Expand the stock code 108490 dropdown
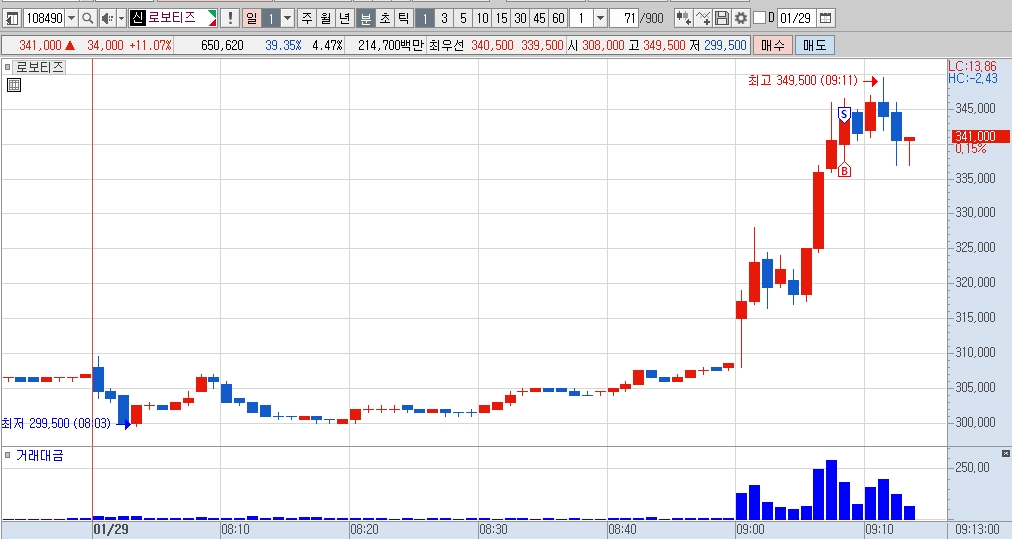 tap(72, 18)
